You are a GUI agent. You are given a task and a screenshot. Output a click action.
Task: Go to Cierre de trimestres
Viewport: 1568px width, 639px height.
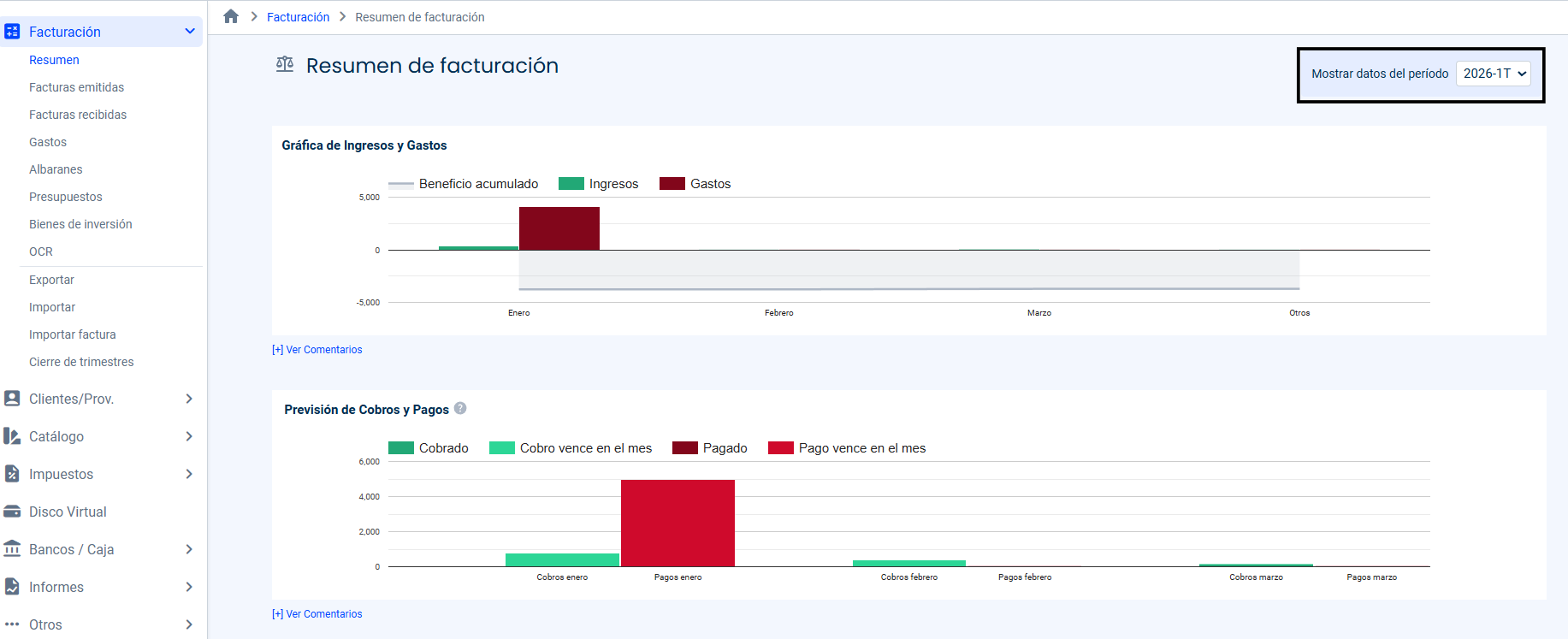click(81, 362)
